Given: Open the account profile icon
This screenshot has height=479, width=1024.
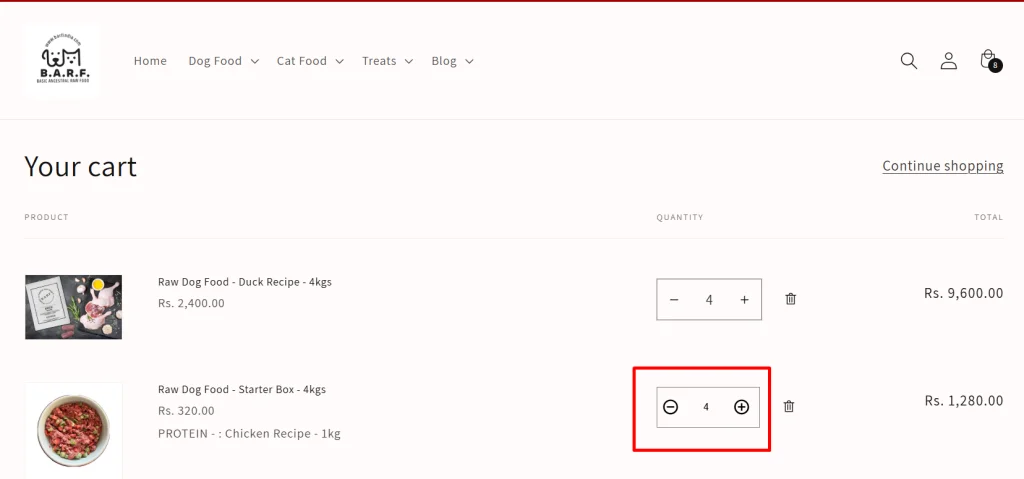Looking at the screenshot, I should (x=948, y=61).
